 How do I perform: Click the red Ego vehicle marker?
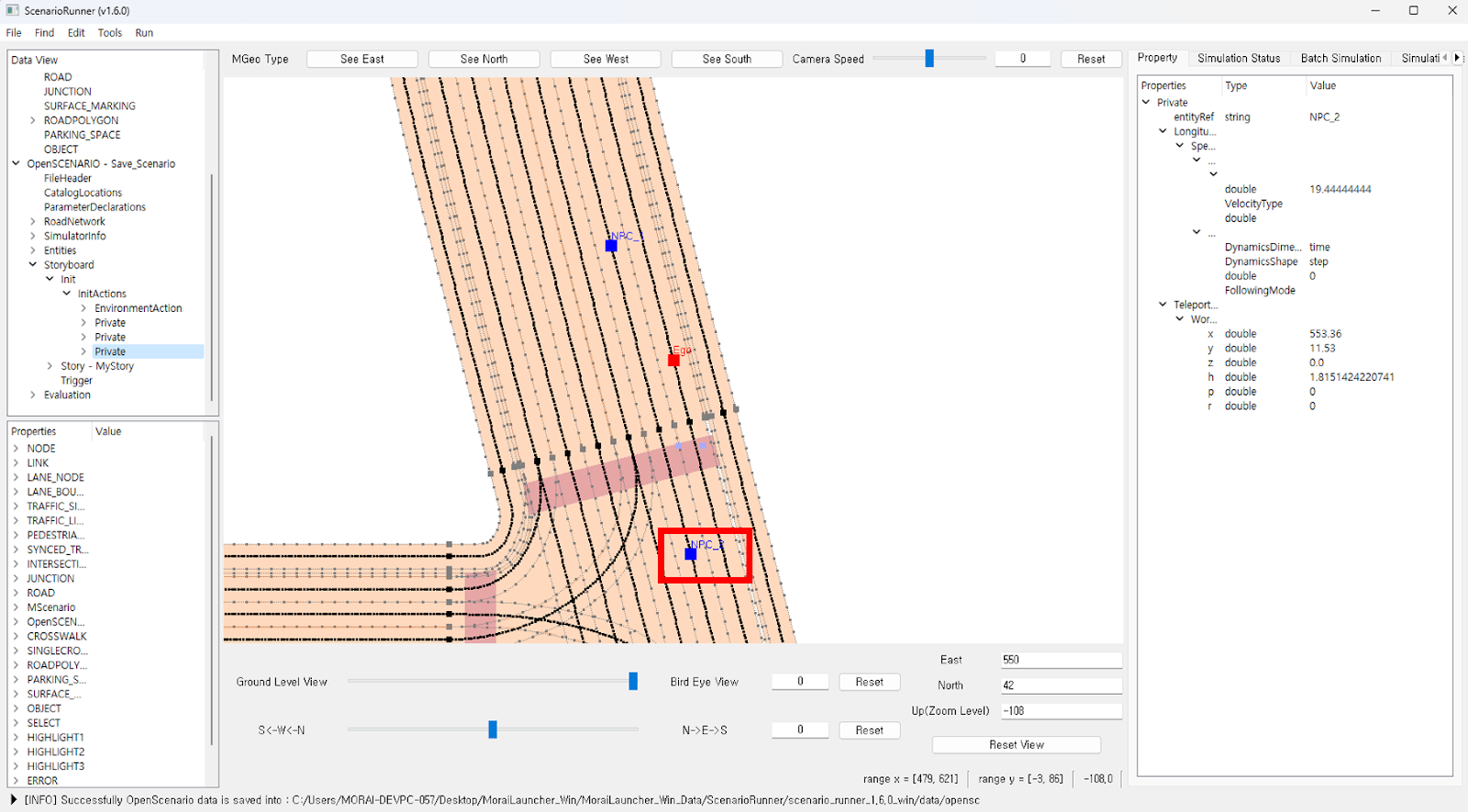673,360
